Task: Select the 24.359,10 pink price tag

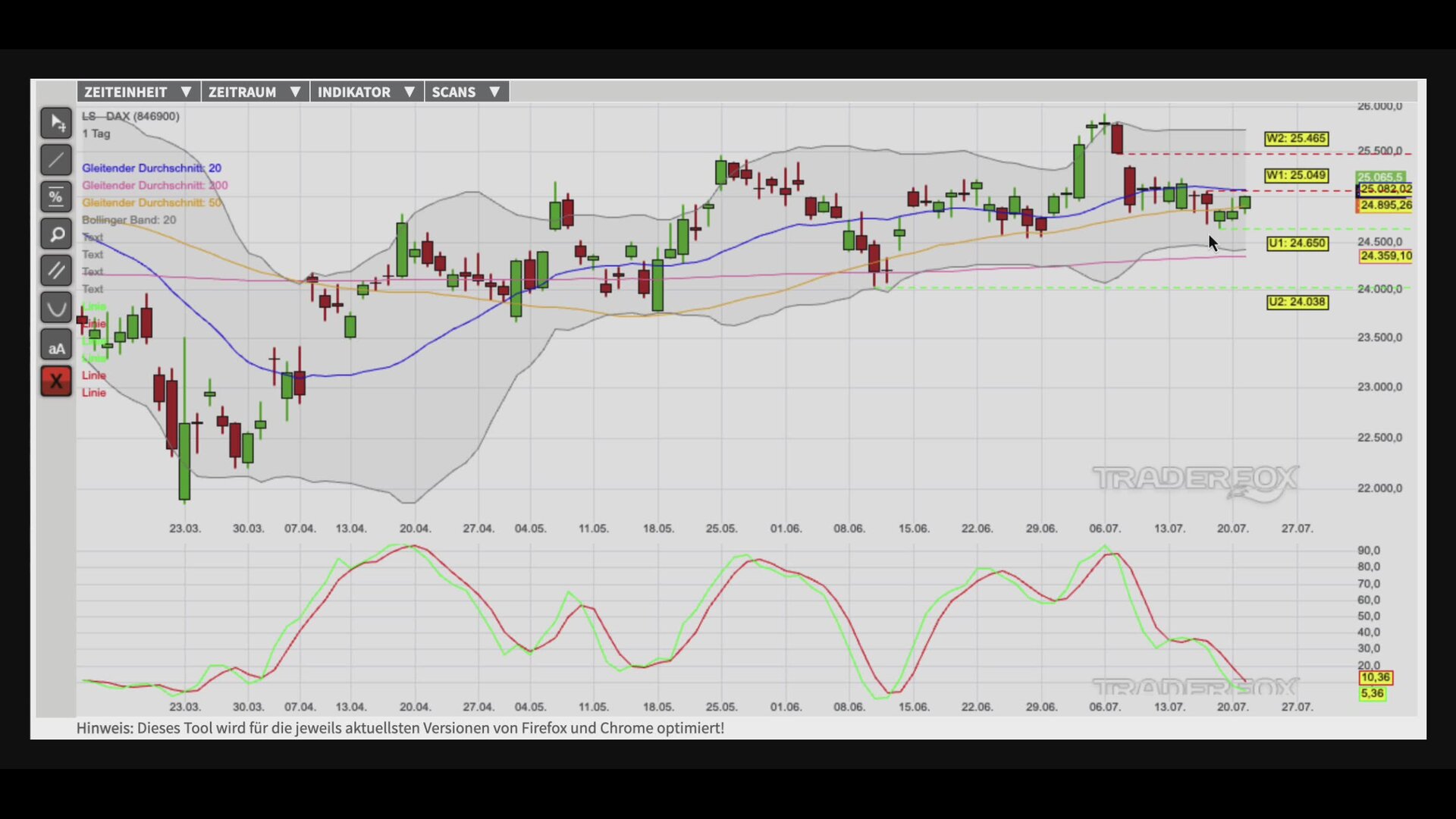Action: (x=1385, y=256)
